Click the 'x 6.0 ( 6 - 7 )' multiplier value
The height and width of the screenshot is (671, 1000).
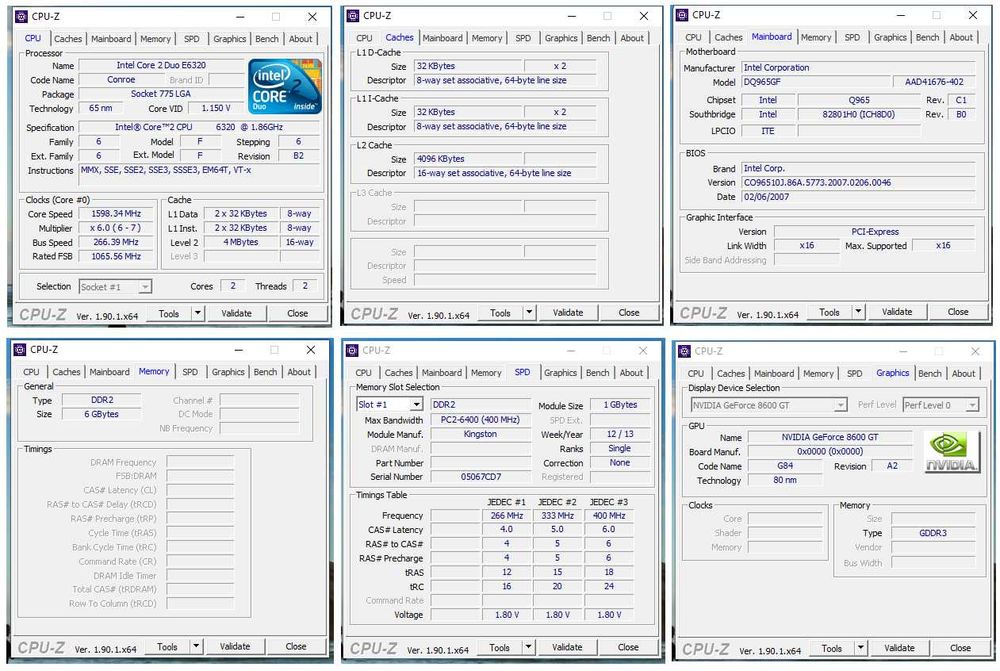pyautogui.click(x=116, y=228)
